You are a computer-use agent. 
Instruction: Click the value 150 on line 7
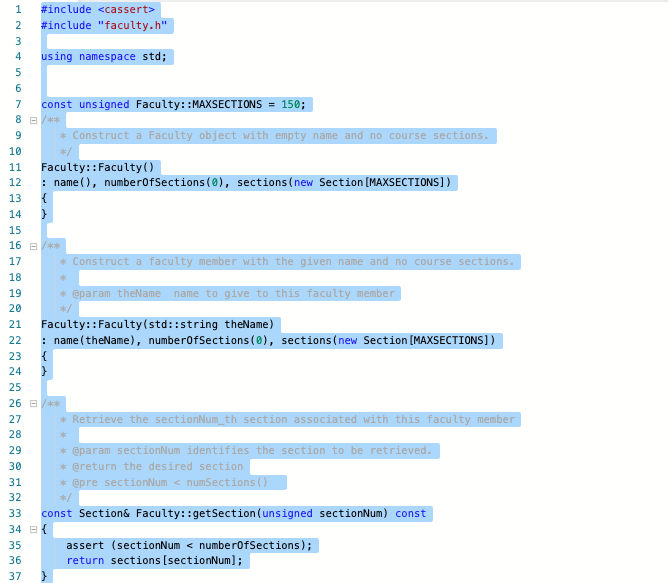click(x=291, y=104)
